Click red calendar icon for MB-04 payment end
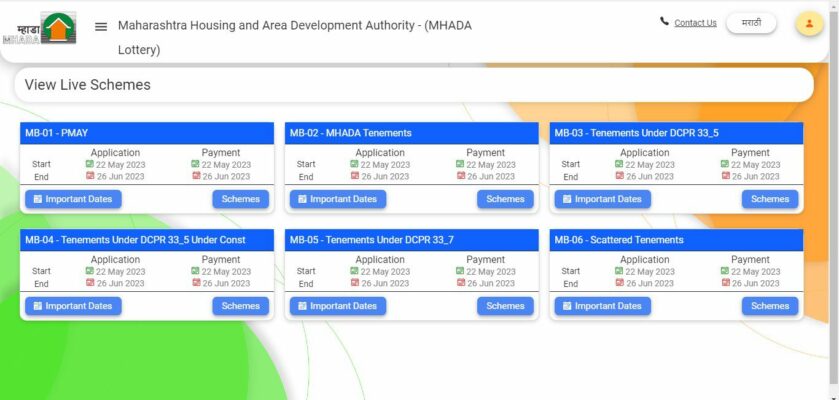 coord(196,283)
